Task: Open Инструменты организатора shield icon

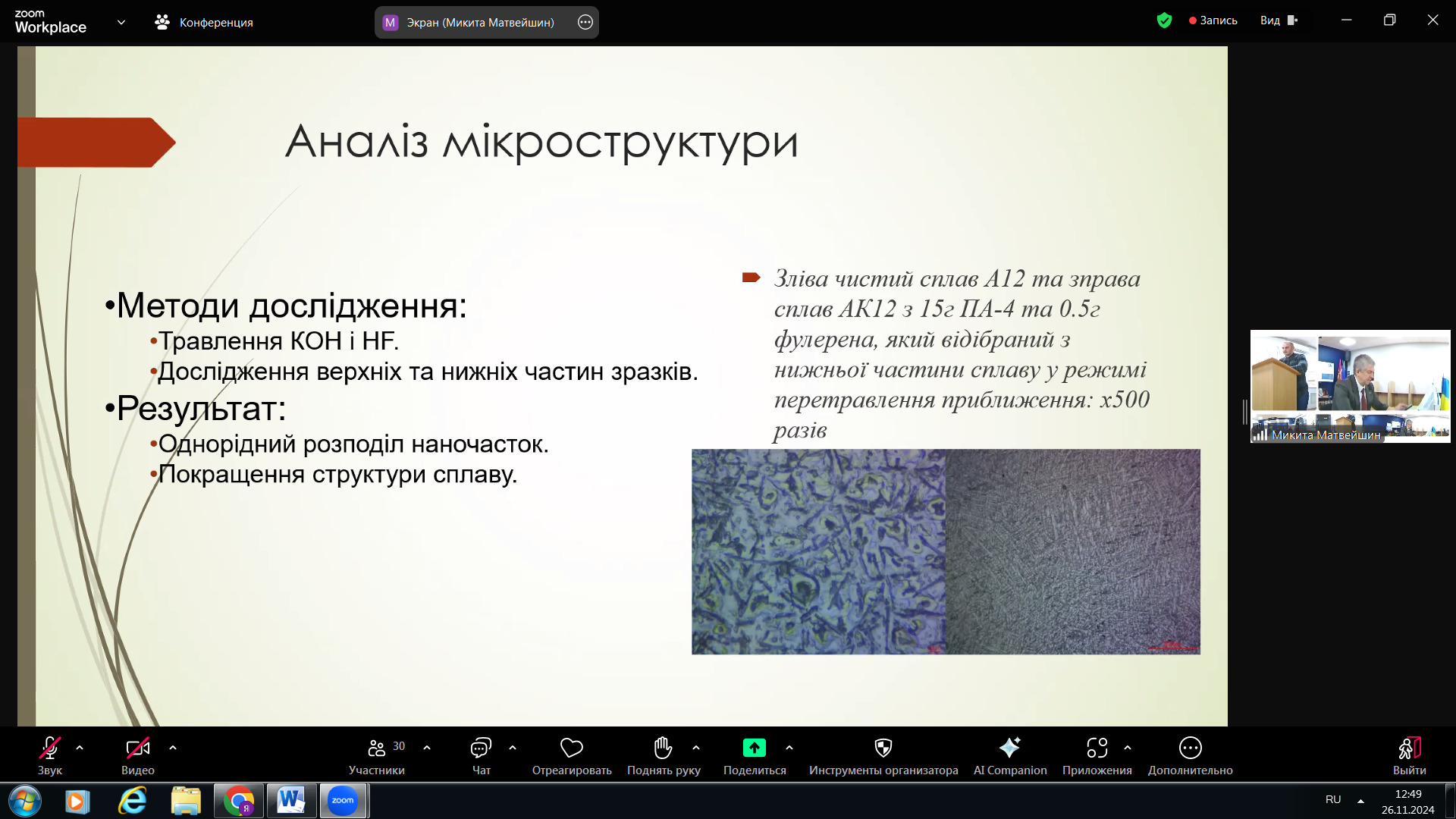Action: click(x=883, y=748)
